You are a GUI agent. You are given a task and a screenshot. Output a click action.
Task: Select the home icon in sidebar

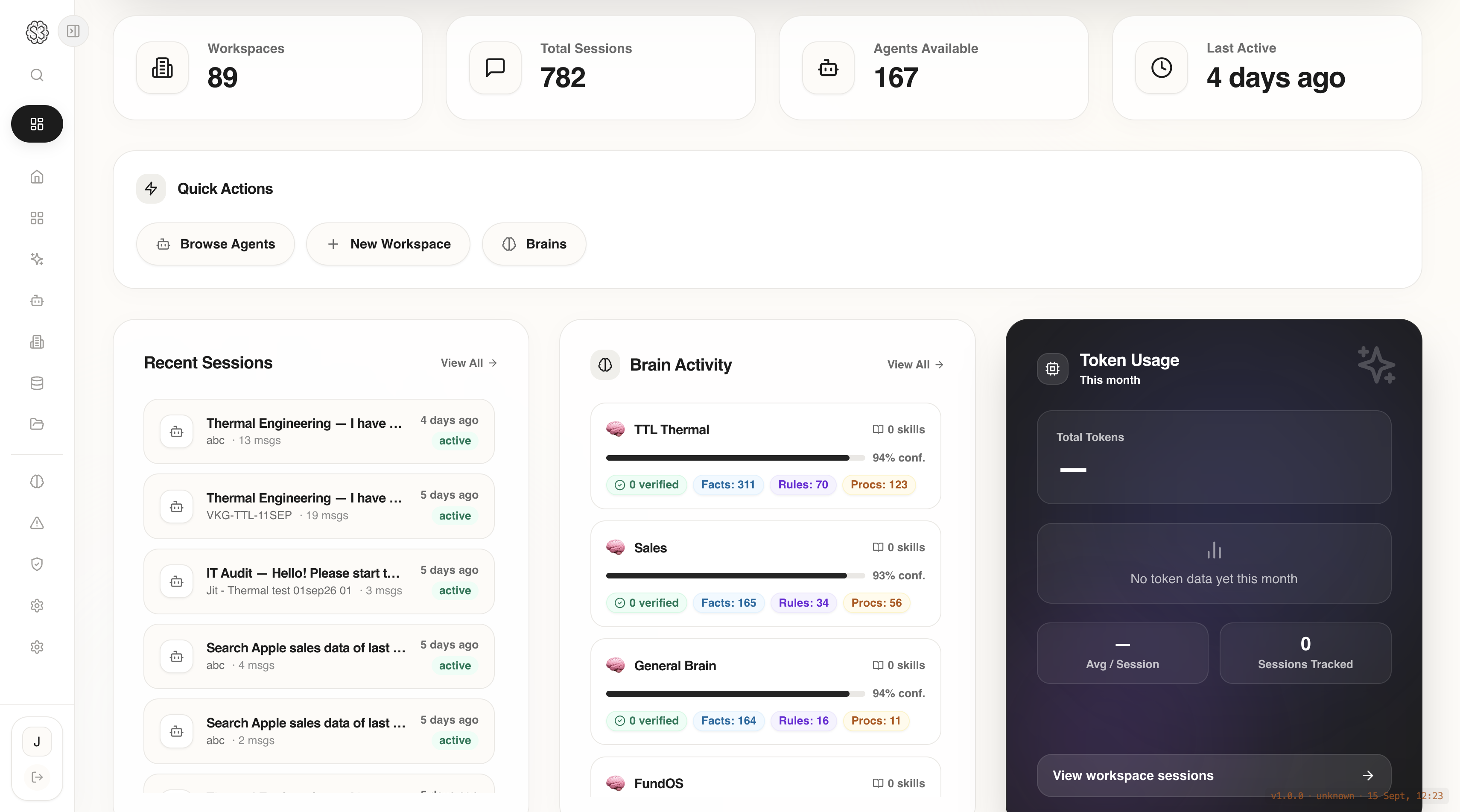pyautogui.click(x=37, y=177)
